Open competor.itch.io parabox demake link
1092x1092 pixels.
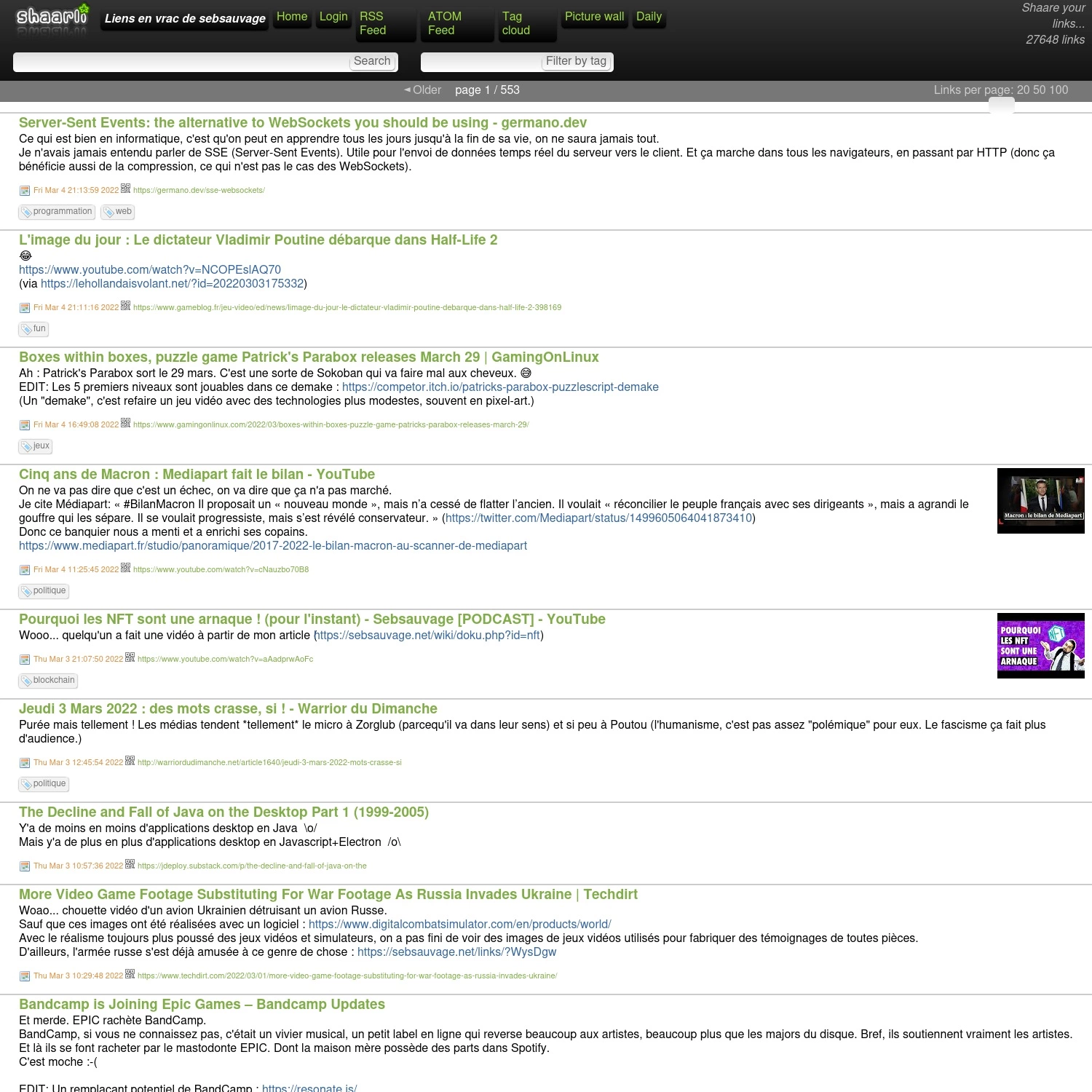500,387
